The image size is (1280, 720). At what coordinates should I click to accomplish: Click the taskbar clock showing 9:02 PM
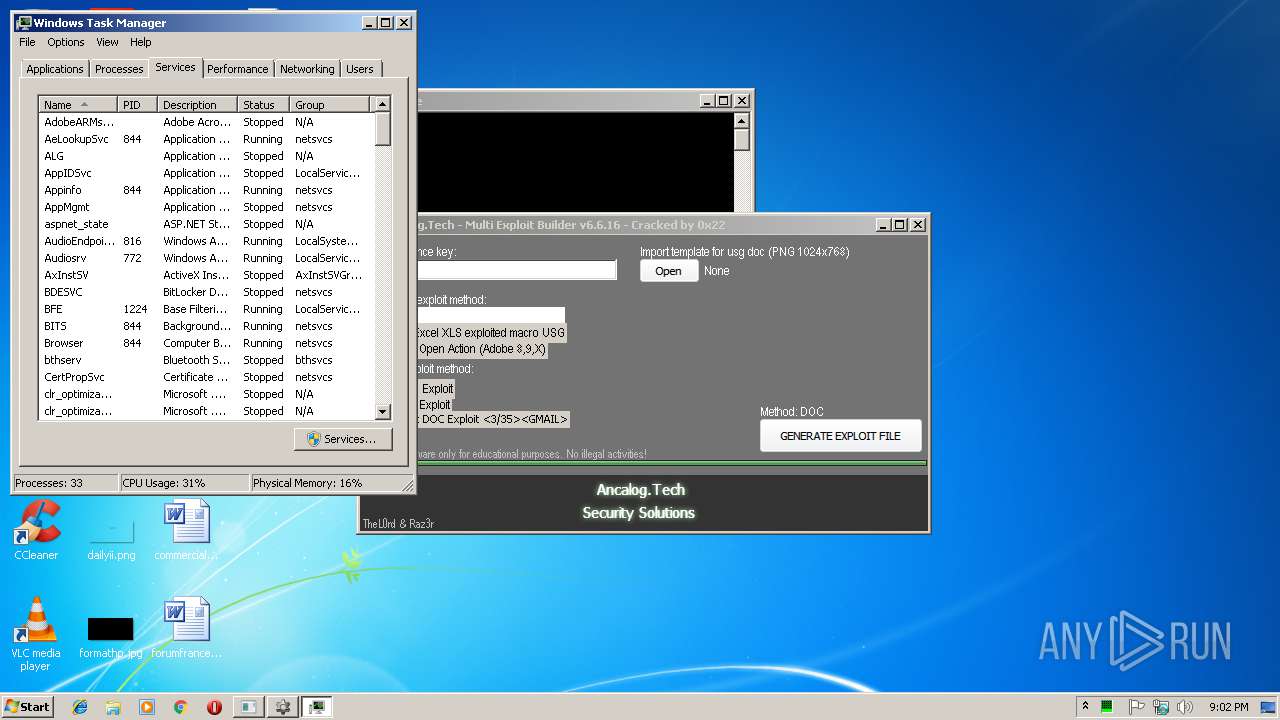(x=1228, y=707)
